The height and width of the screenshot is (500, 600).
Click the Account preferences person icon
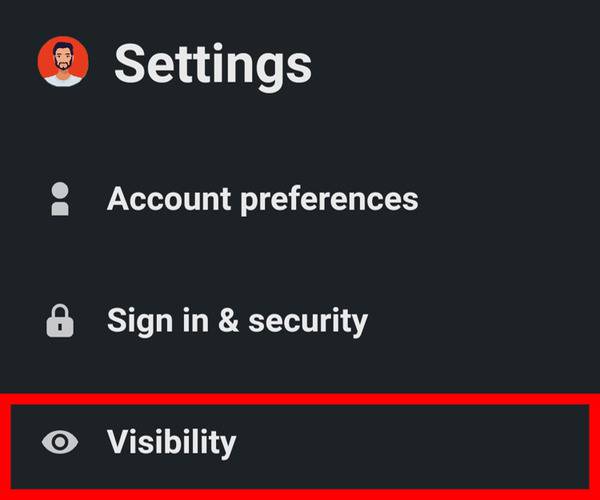coord(60,199)
